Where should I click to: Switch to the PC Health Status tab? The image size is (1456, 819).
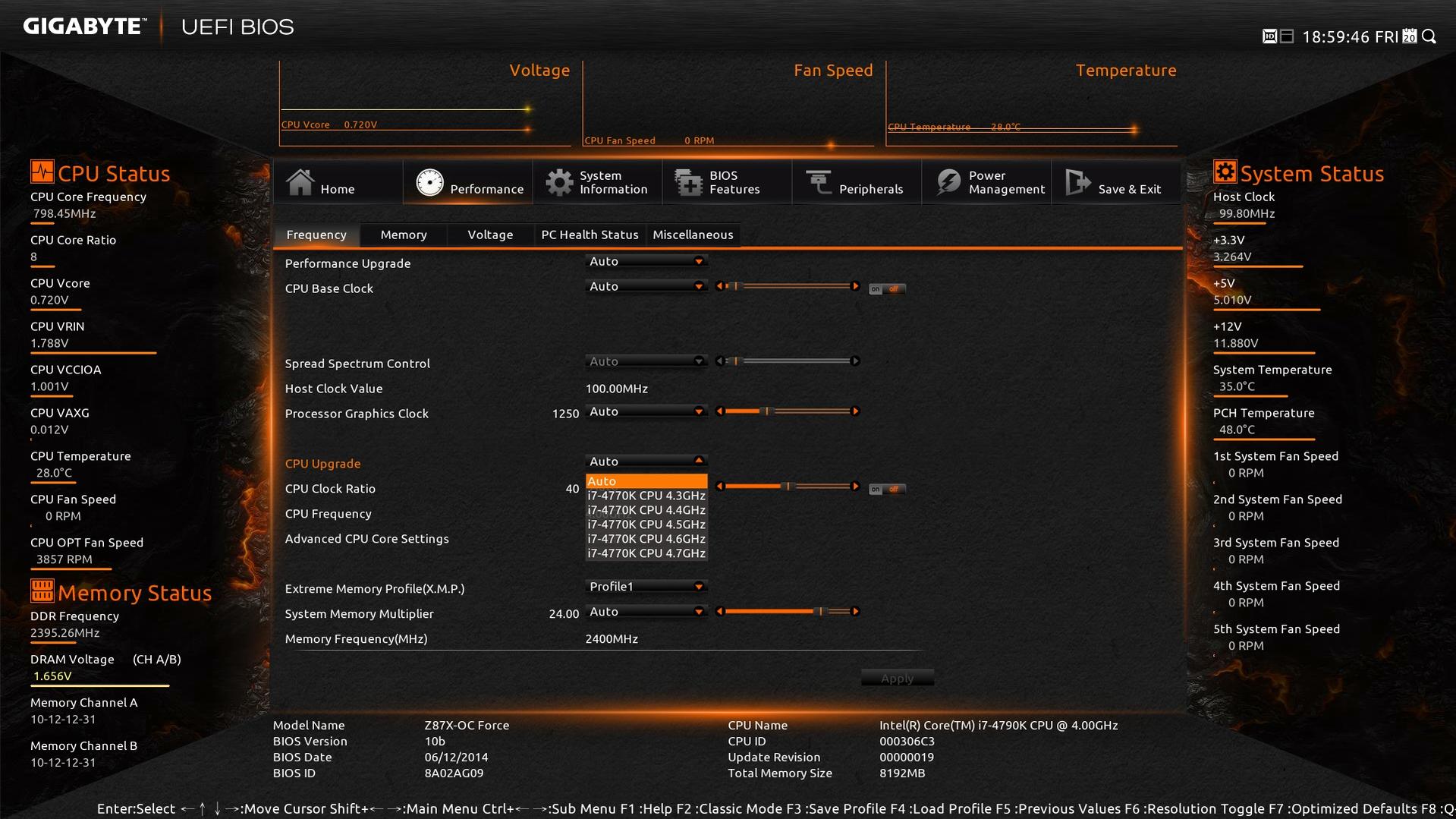590,235
